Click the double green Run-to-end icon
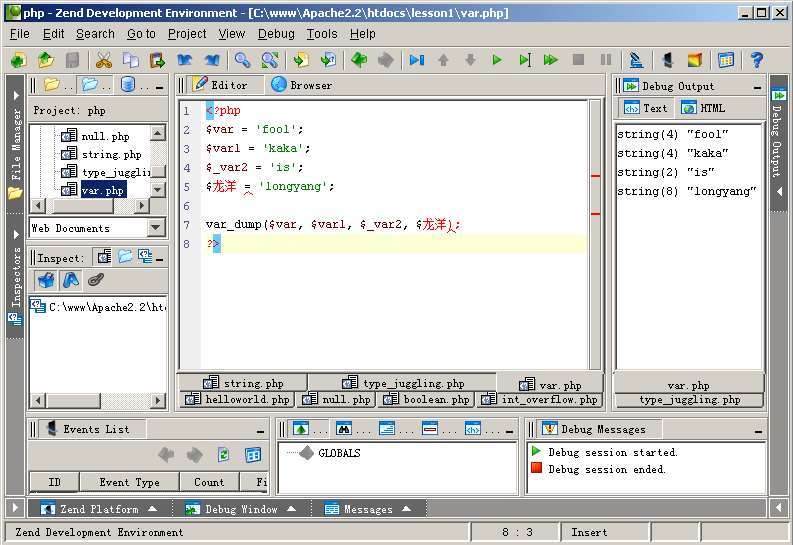This screenshot has height=545, width=793. [x=551, y=60]
